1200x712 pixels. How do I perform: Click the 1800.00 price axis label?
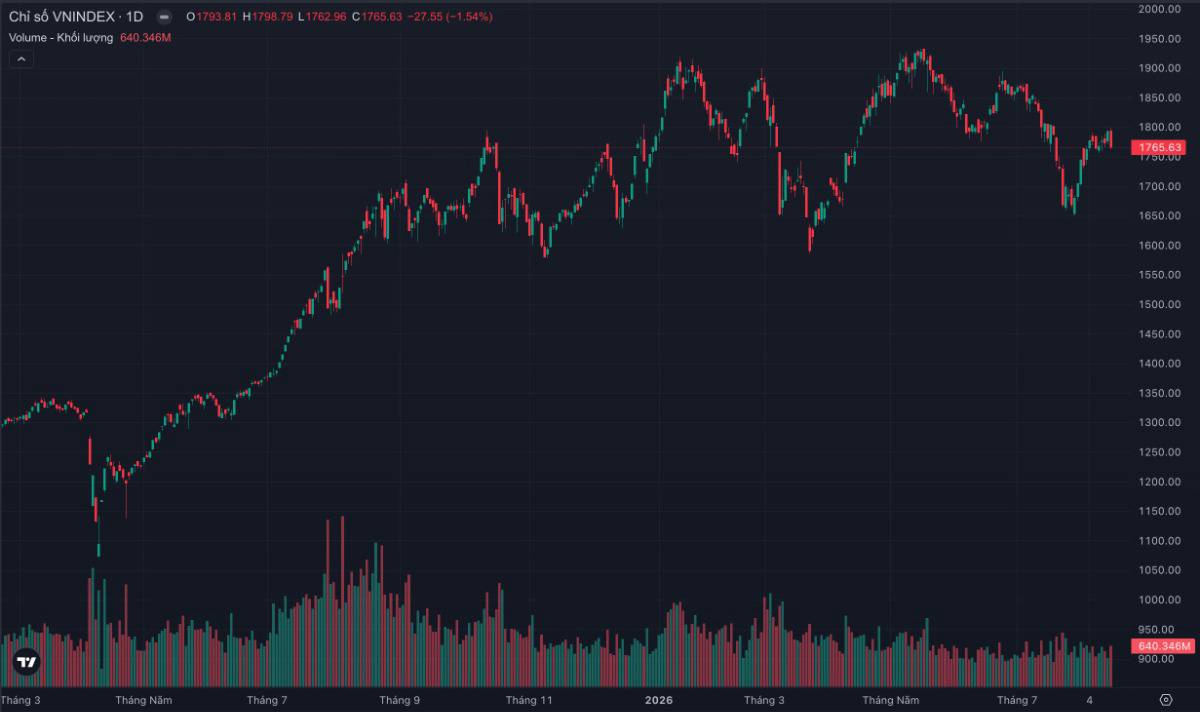point(1160,127)
